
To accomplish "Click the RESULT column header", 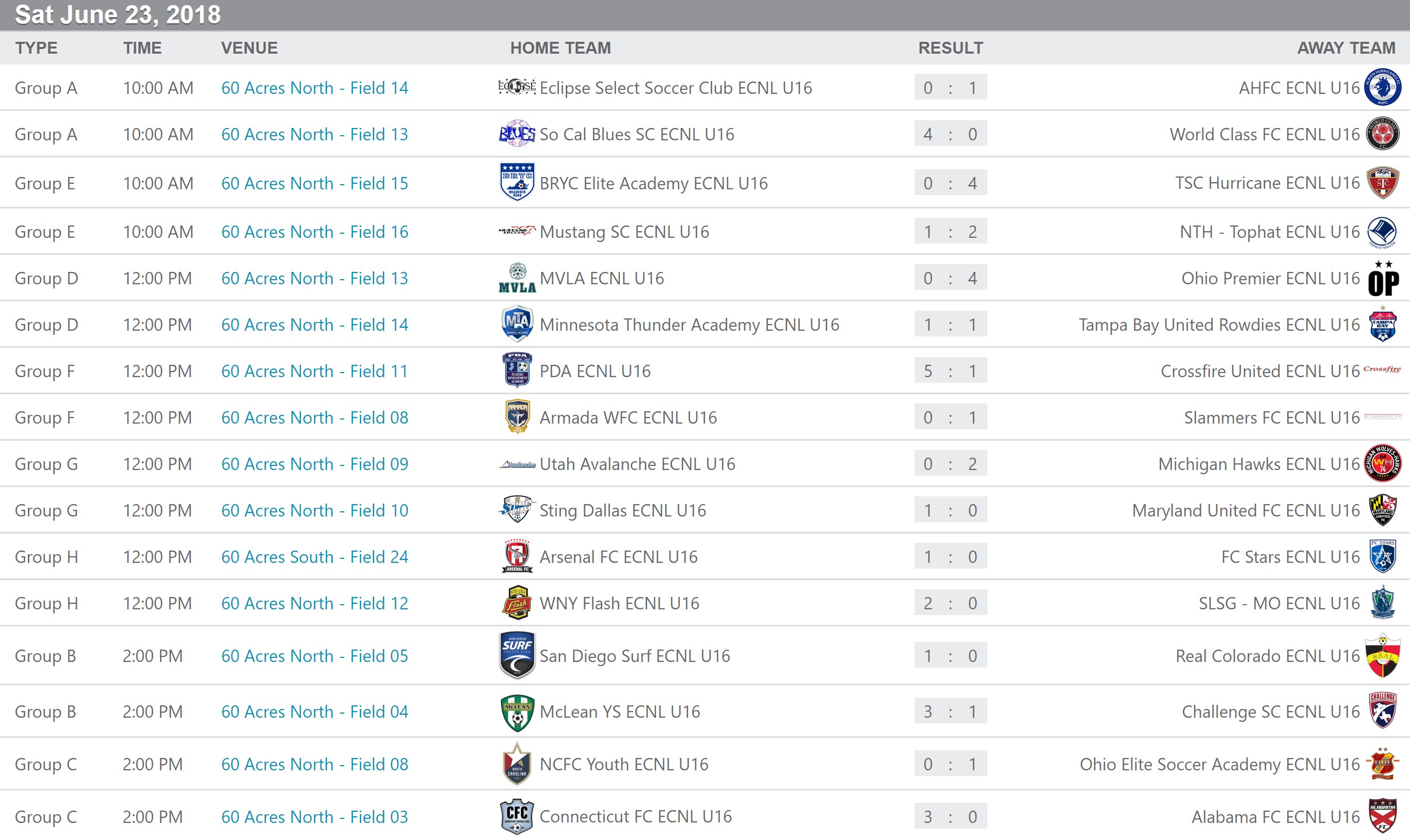I will pyautogui.click(x=950, y=48).
